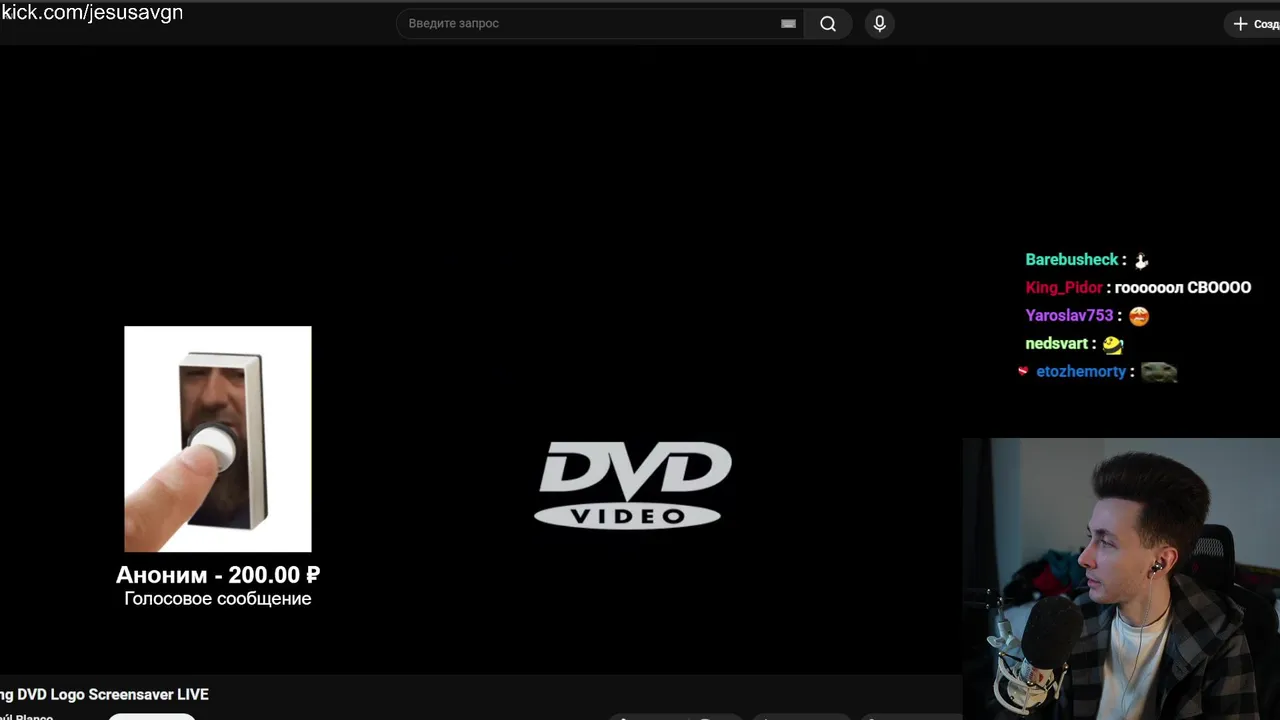The height and width of the screenshot is (720, 1280).
Task: Click the DVD Video logo in the player
Action: coord(633,485)
